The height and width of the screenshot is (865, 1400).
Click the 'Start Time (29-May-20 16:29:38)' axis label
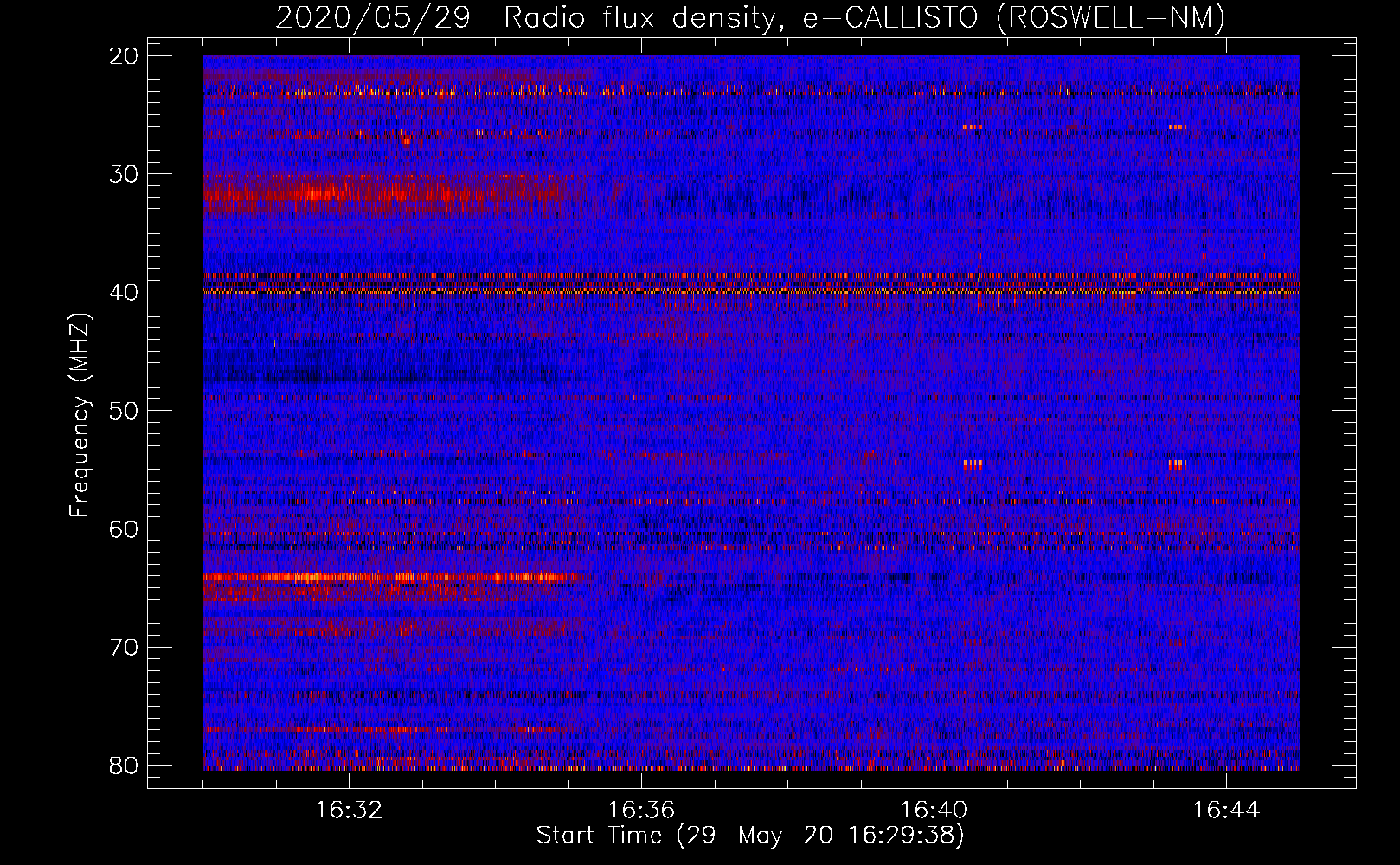click(x=750, y=836)
